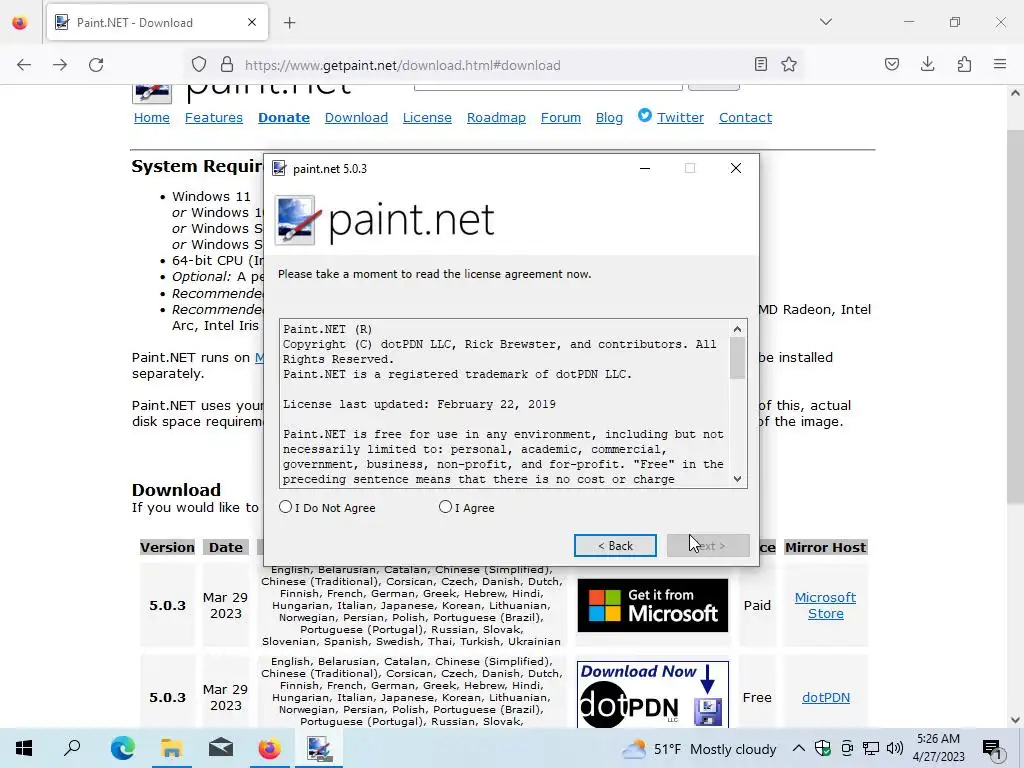Screen dimensions: 1024x768
Task: Click the paint.net installer title bar icon
Action: click(279, 168)
